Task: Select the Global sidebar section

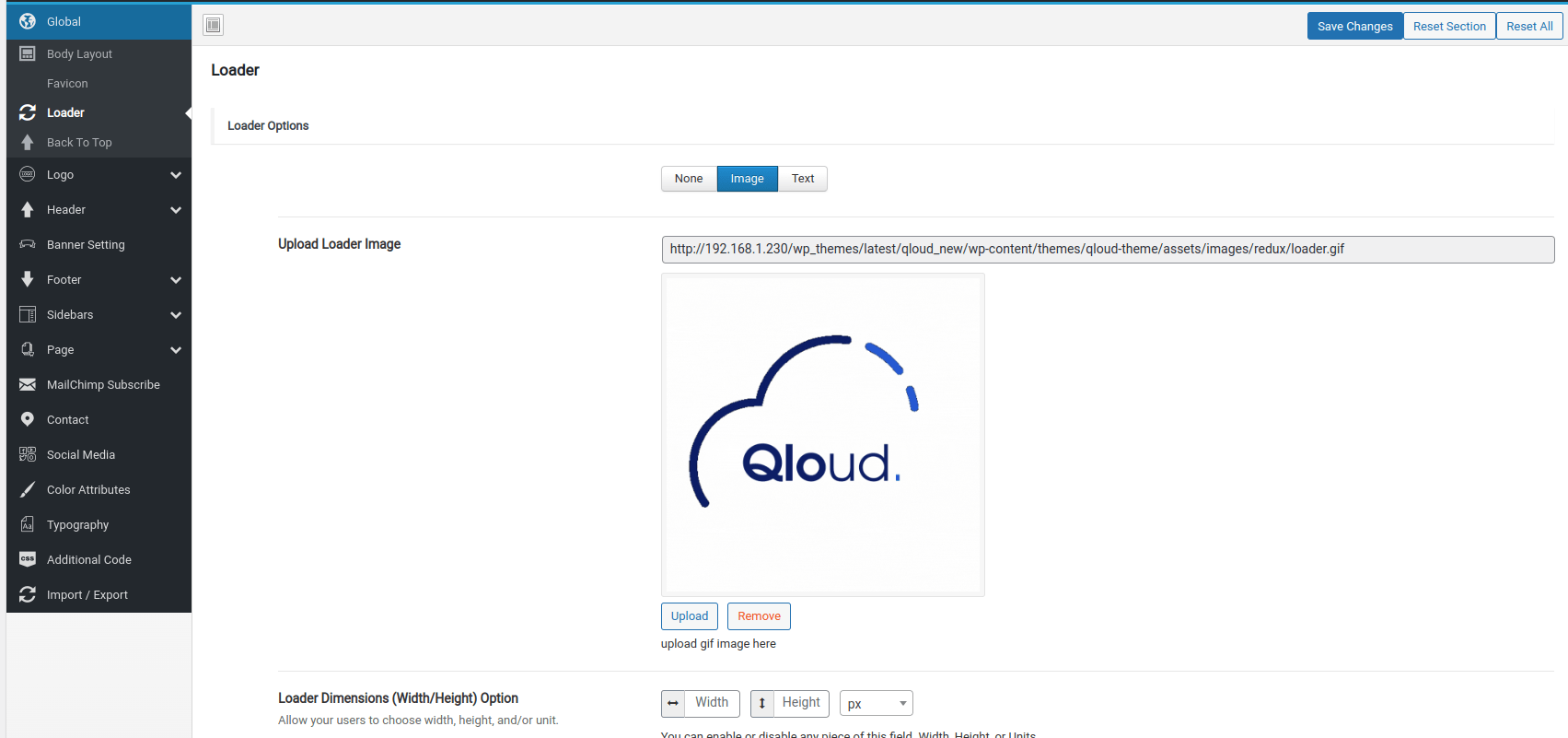Action: pos(99,21)
